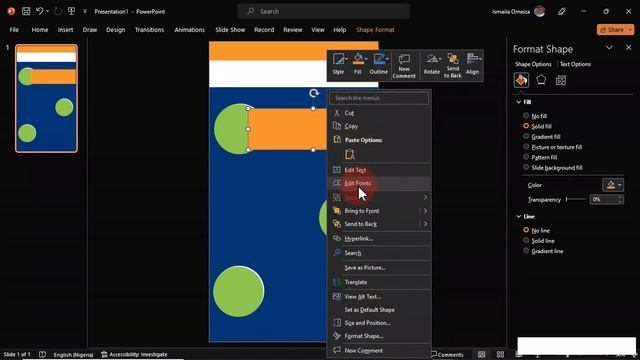Click the user account avatar
The width and height of the screenshot is (640, 360).
click(x=540, y=11)
